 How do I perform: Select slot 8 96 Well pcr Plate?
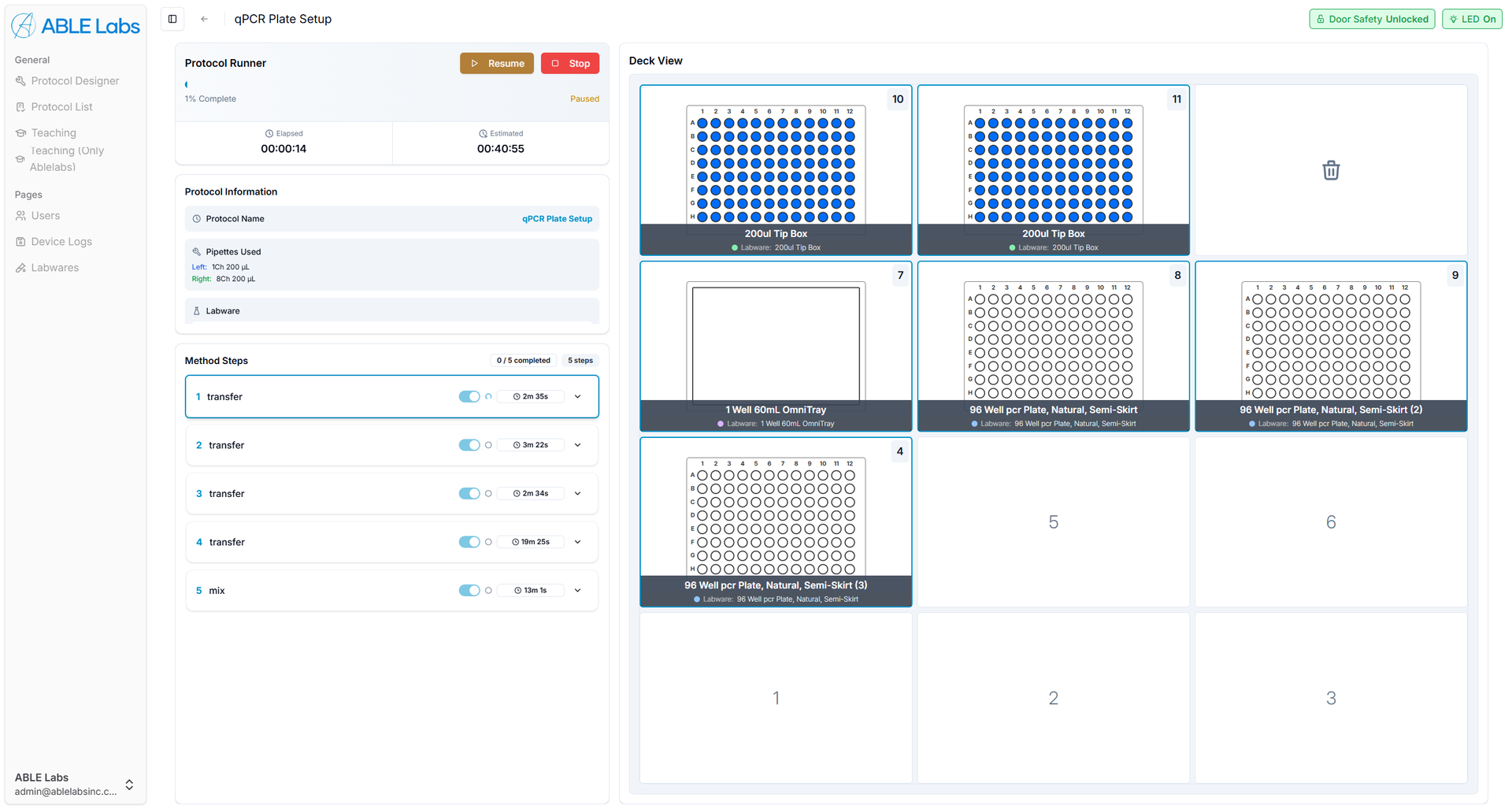[1053, 346]
